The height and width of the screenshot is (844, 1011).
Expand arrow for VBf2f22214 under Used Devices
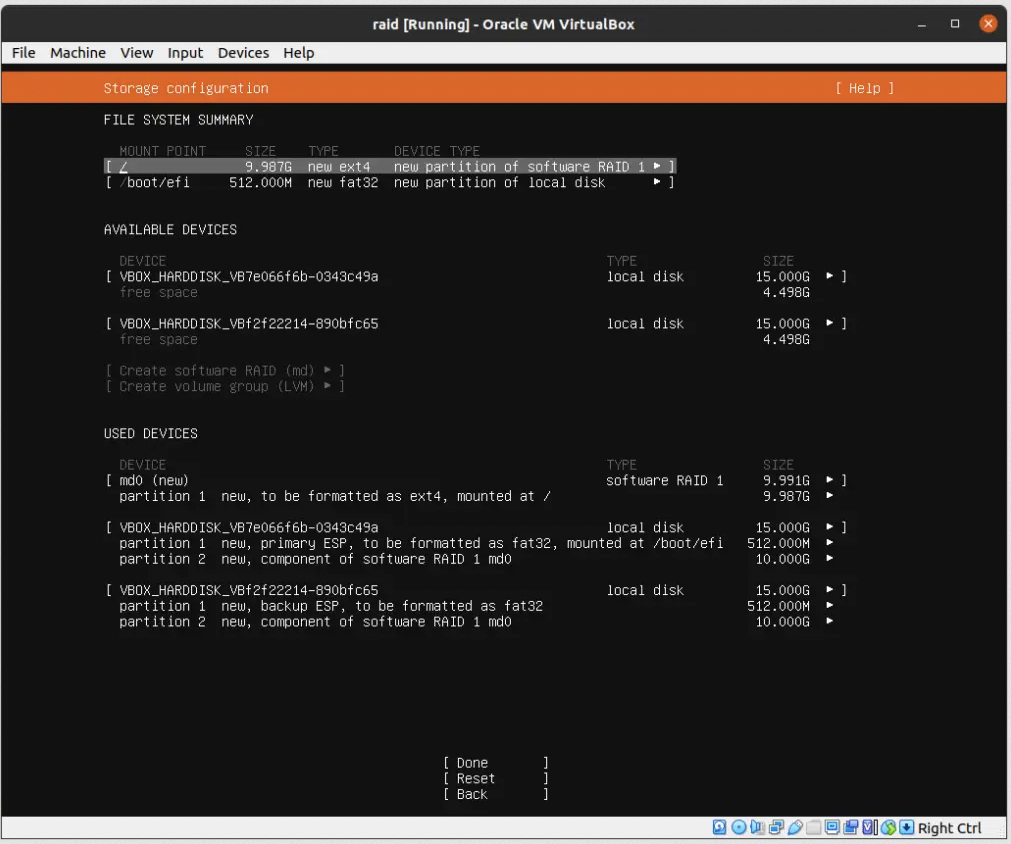click(829, 590)
